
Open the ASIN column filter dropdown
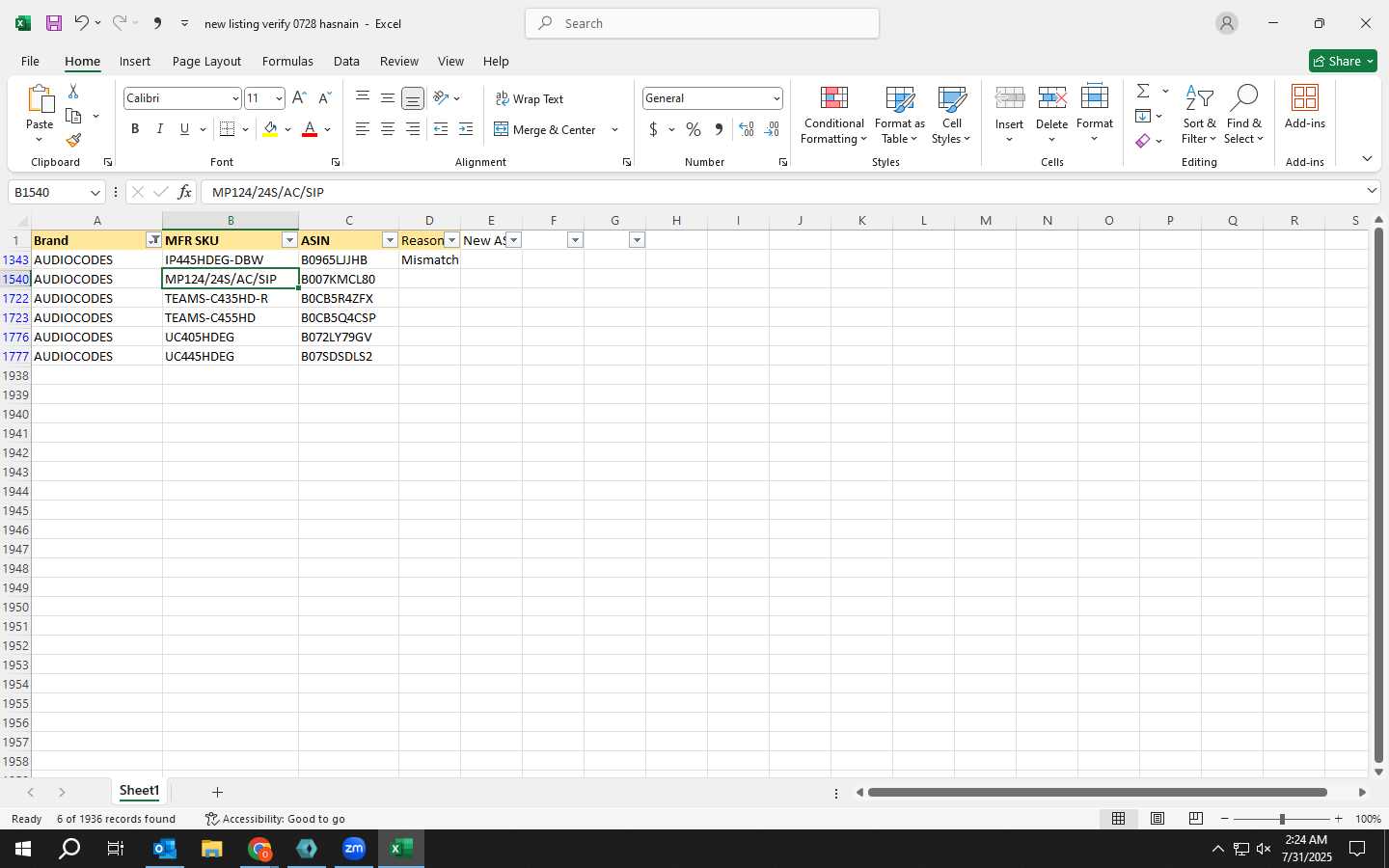[390, 240]
